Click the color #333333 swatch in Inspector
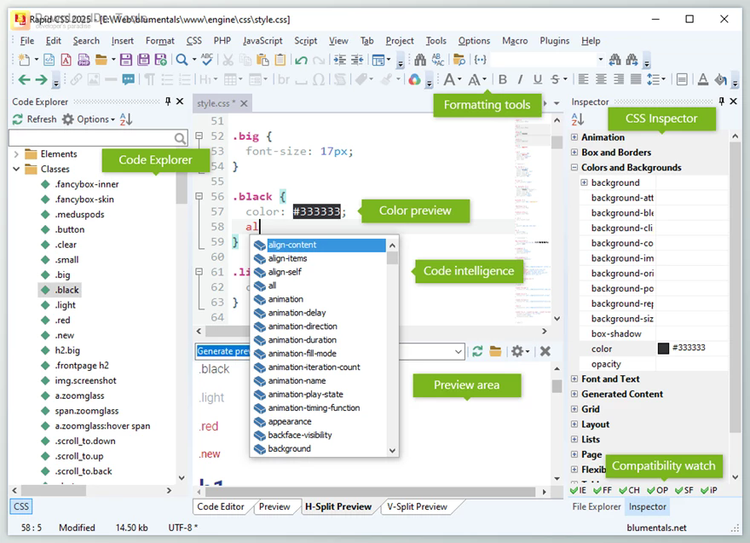The width and height of the screenshot is (750, 543). coord(663,348)
